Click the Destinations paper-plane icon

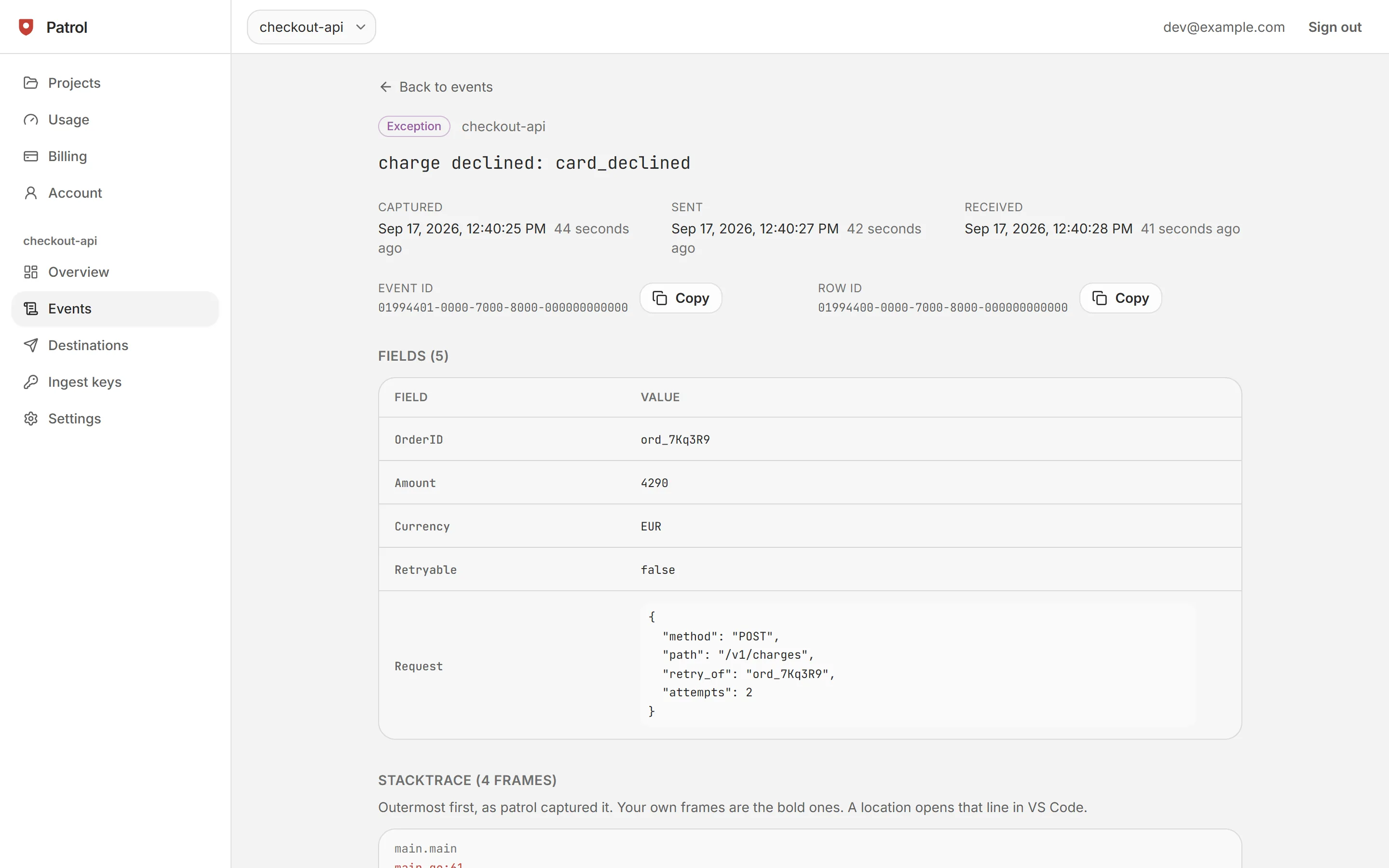31,346
